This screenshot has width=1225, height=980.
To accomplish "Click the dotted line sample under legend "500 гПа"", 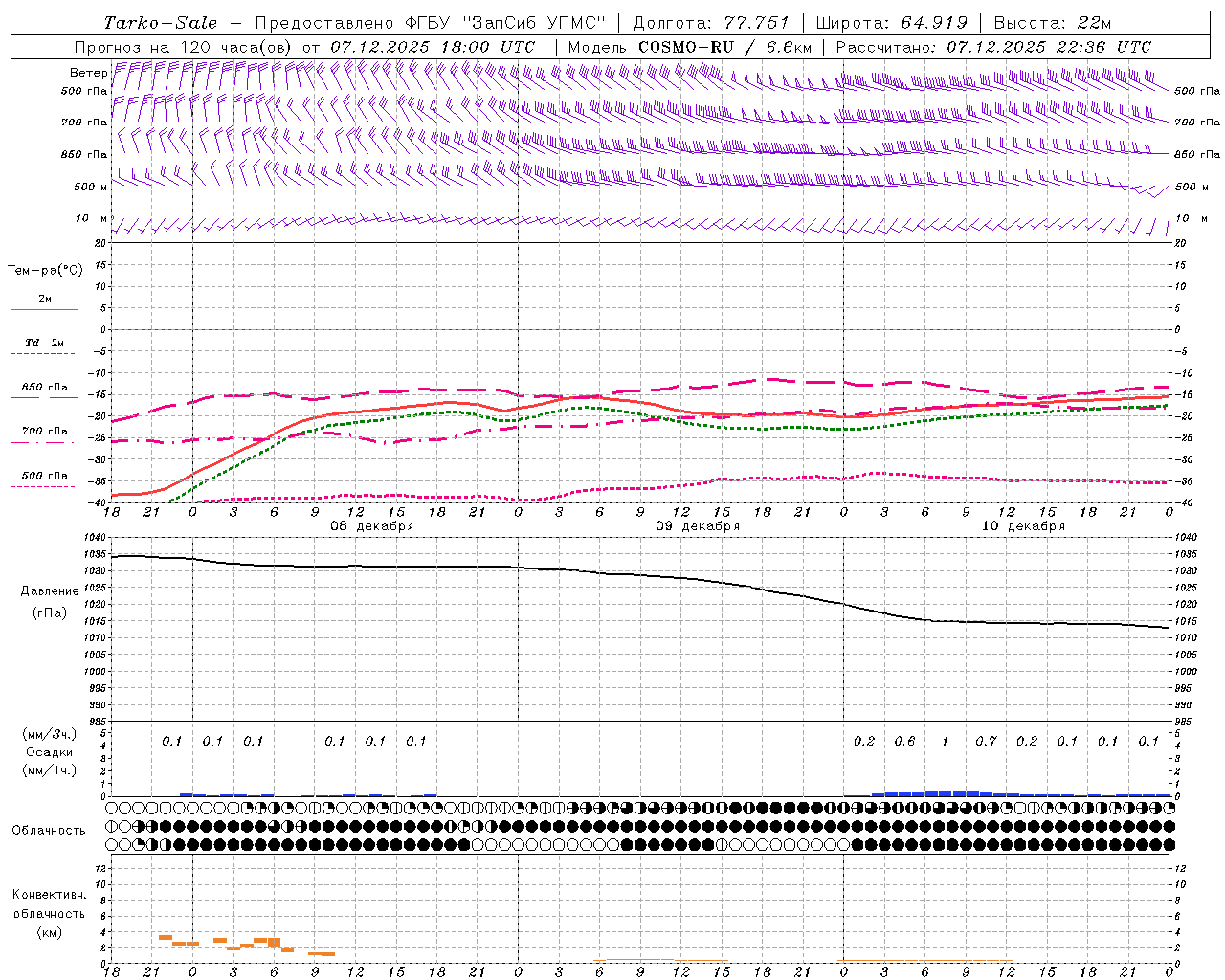I will [42, 487].
